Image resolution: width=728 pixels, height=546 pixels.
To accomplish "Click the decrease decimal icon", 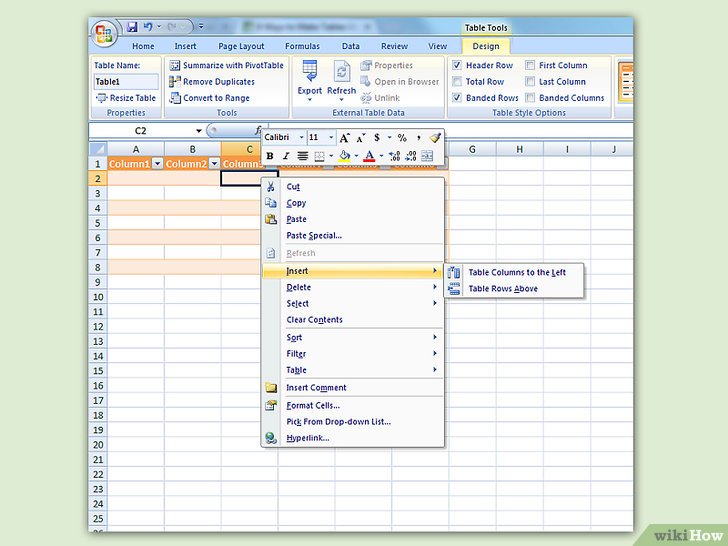I will tap(411, 156).
